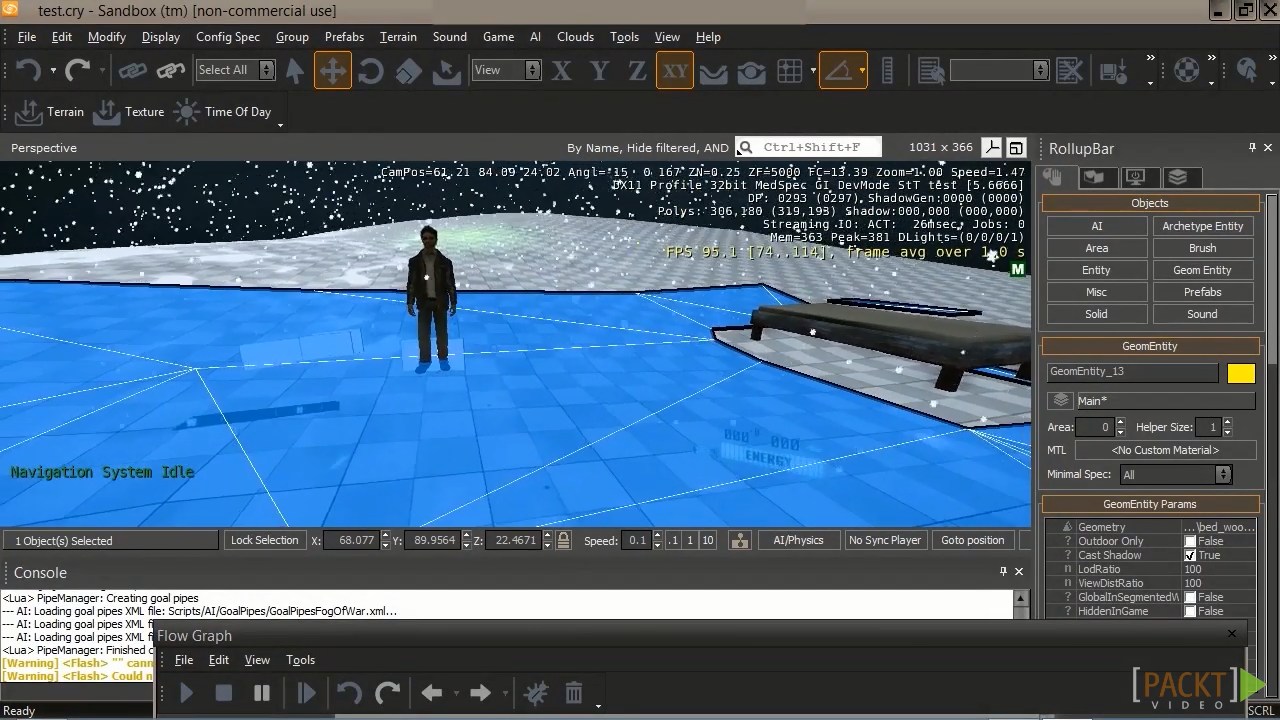Click the Terrain toolbar button
Screen dimensions: 1280x720
tap(50, 112)
